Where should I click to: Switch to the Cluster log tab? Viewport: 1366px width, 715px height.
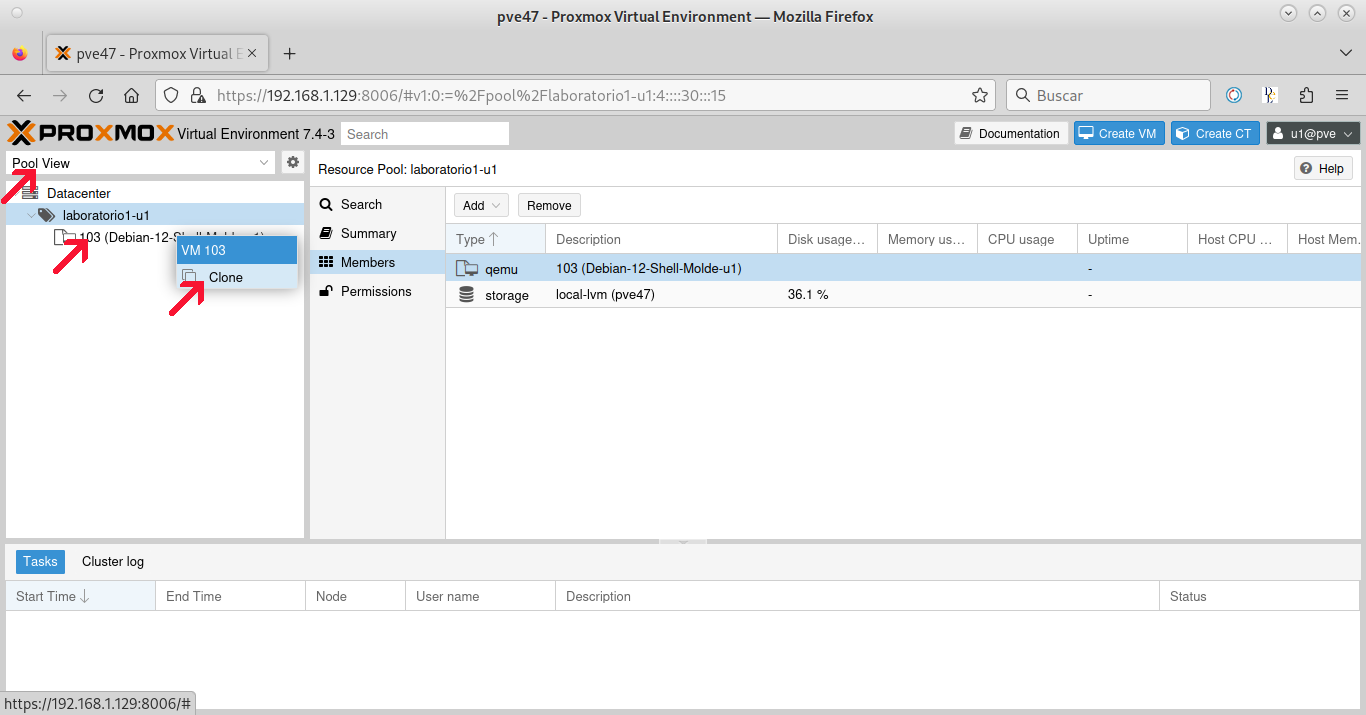click(113, 562)
